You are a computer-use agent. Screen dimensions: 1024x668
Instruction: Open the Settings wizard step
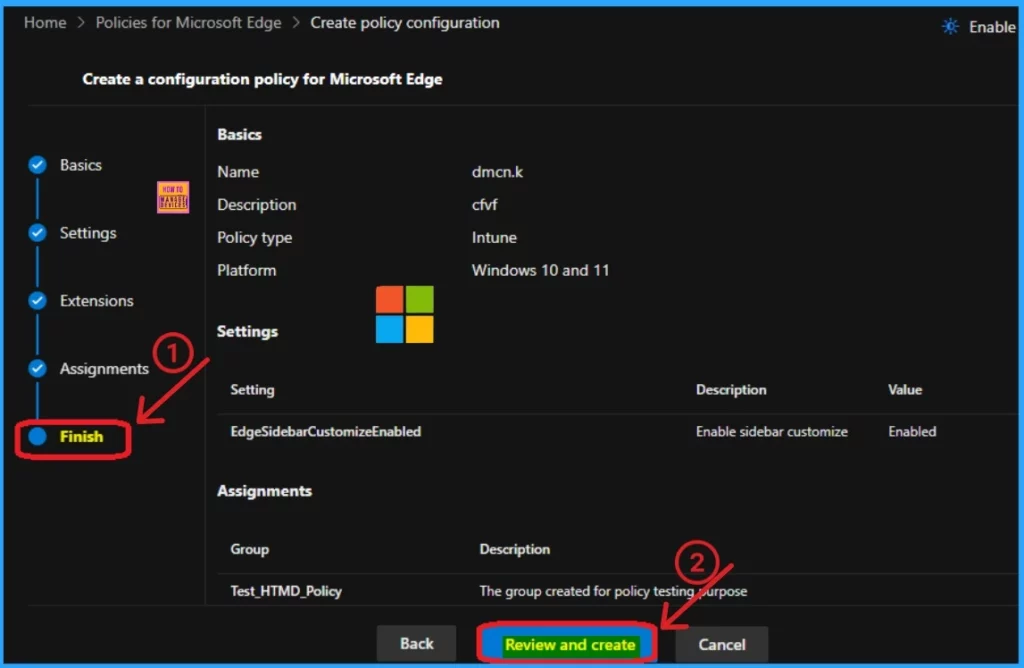coord(88,232)
